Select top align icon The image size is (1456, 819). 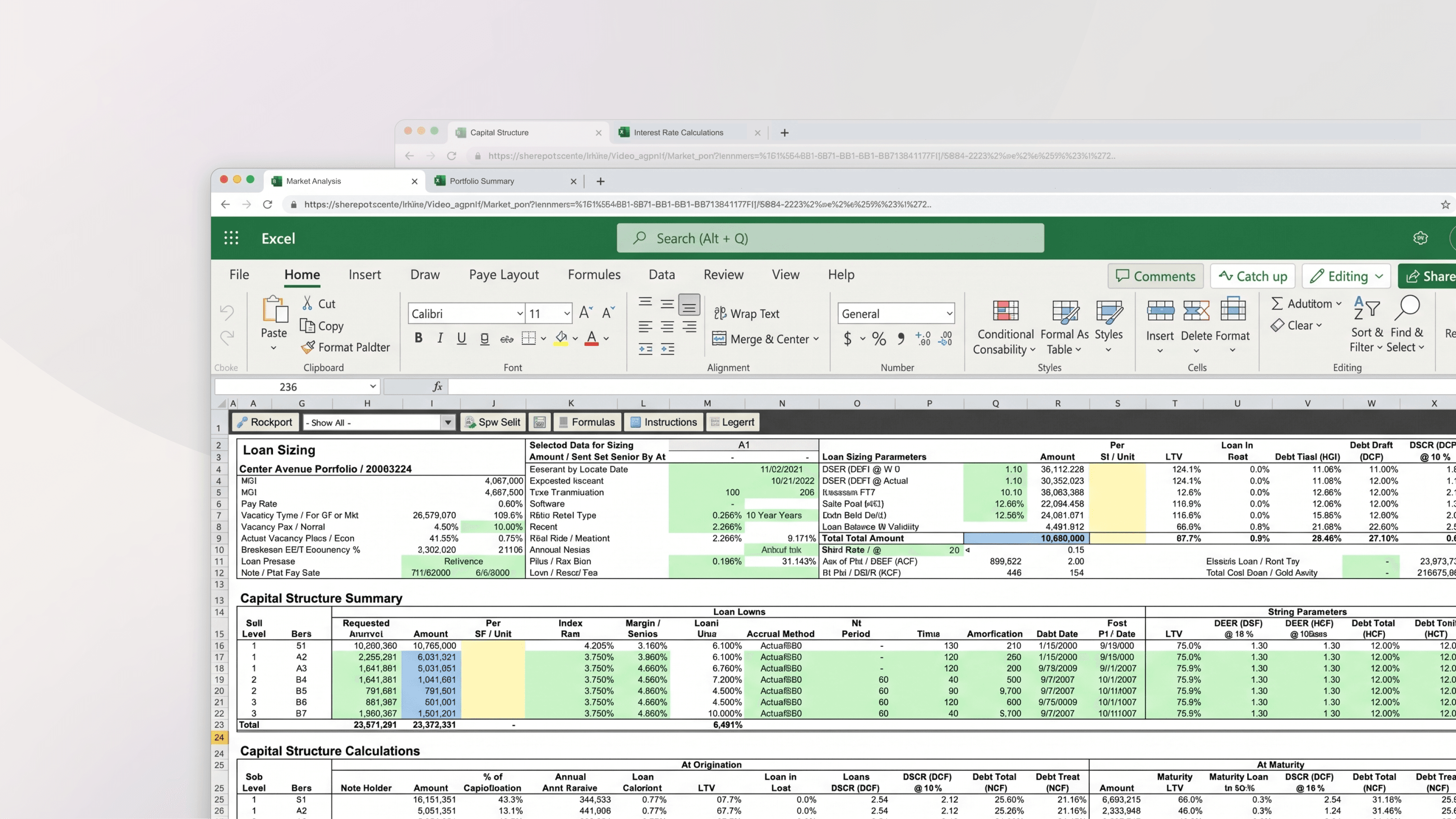coord(645,303)
